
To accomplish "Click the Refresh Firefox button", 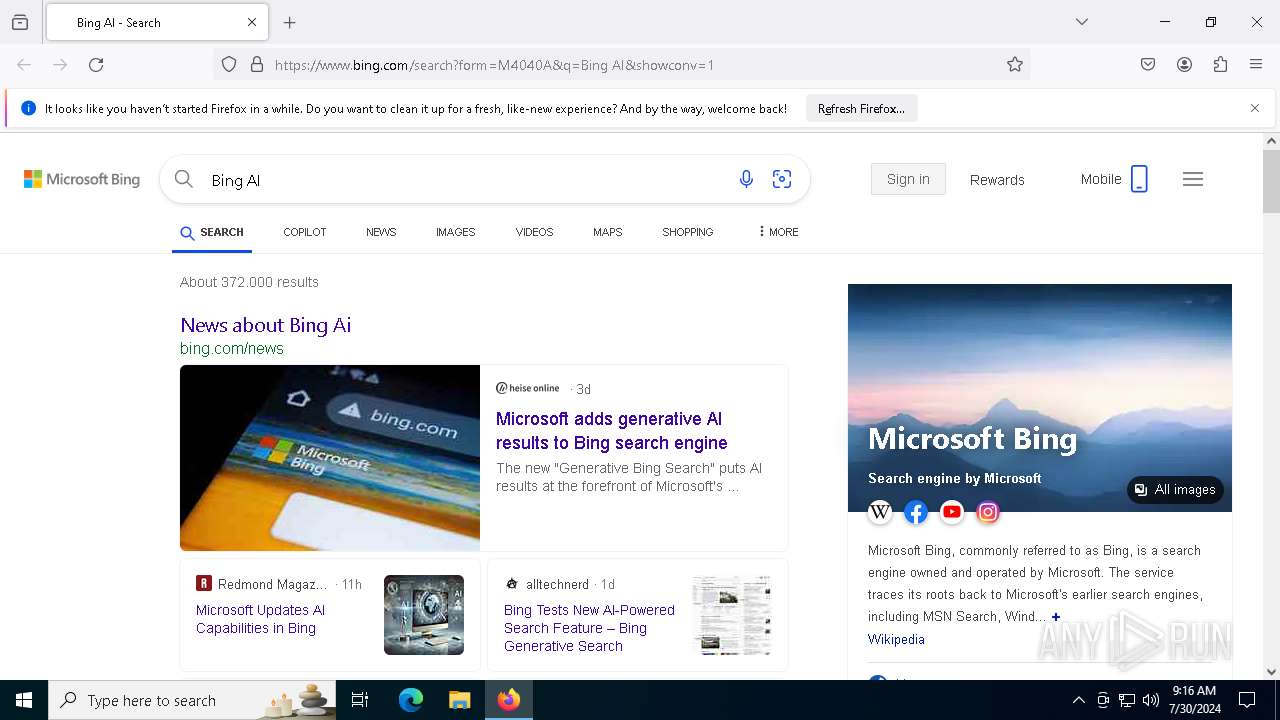I will point(861,108).
